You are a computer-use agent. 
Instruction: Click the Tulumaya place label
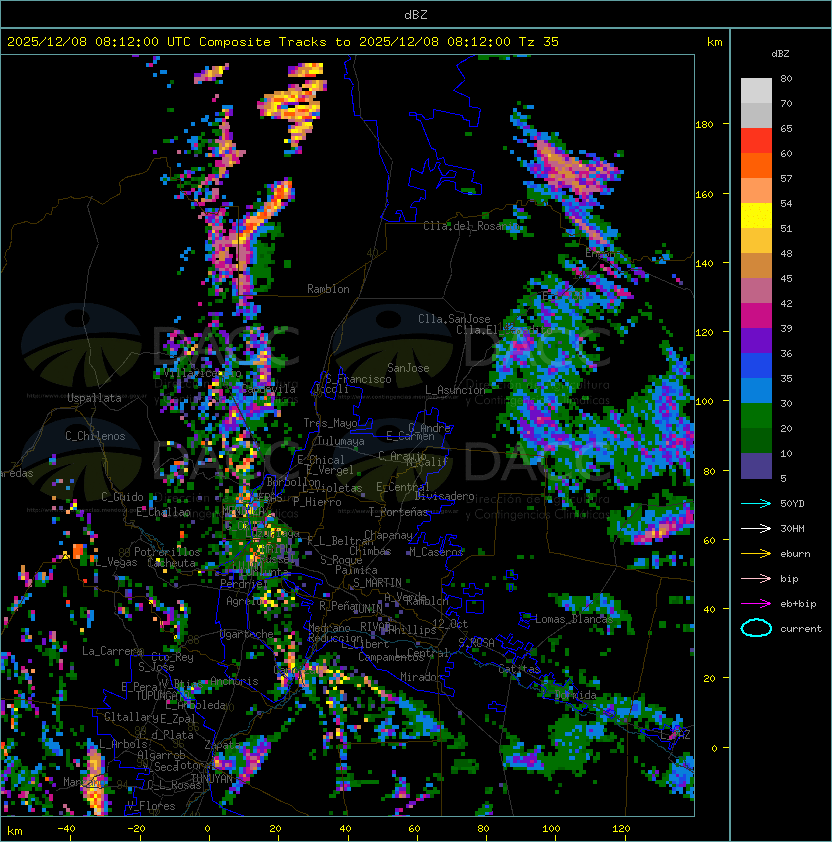click(x=341, y=441)
